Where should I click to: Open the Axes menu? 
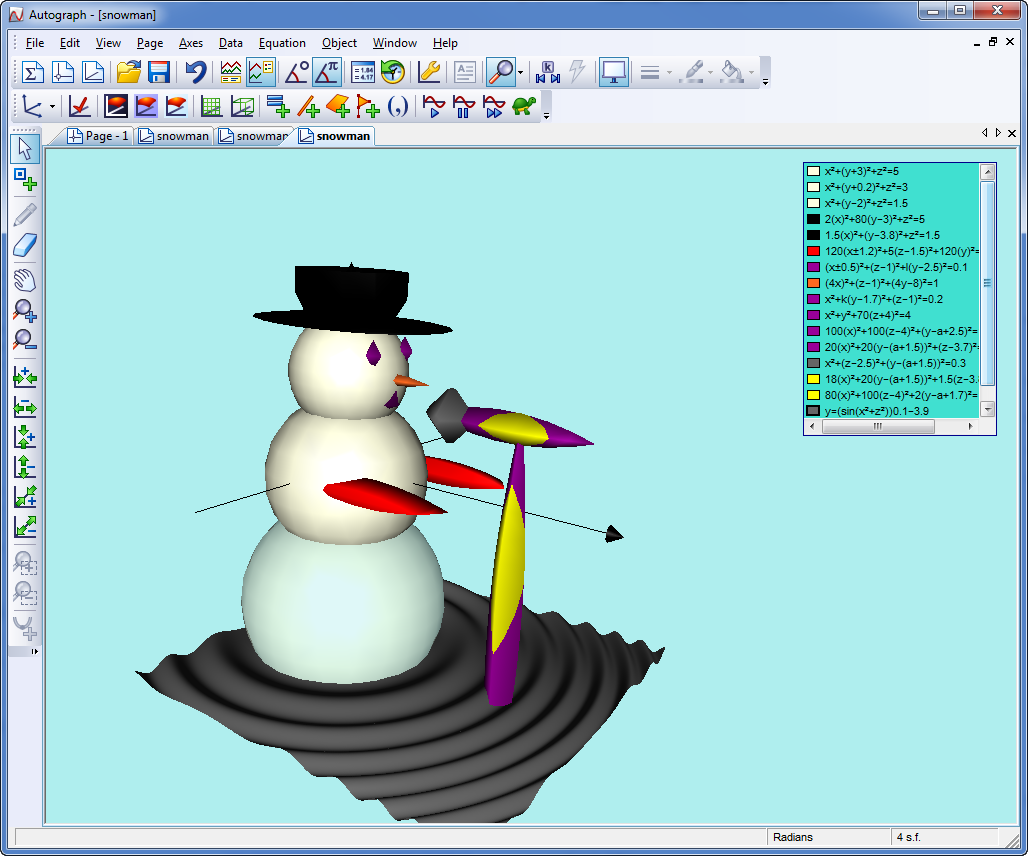(191, 43)
